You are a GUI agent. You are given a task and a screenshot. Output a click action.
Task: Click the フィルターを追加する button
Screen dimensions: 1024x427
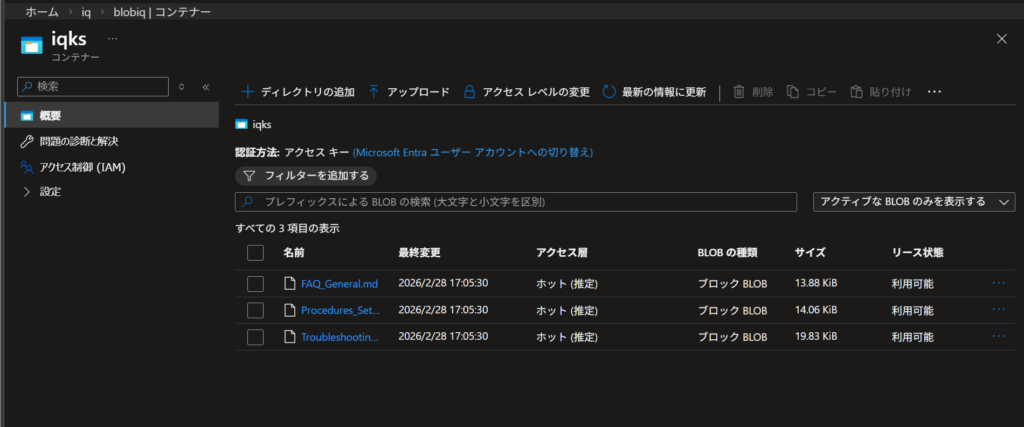pyautogui.click(x=306, y=176)
